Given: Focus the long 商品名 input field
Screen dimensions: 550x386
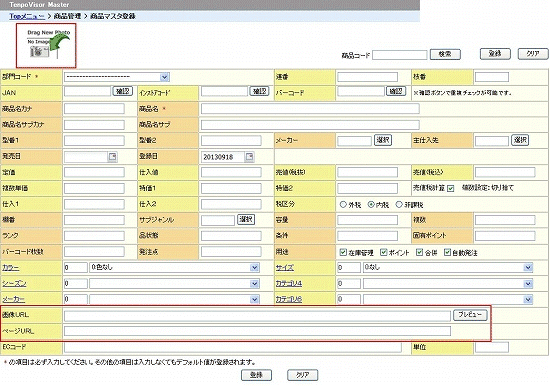Looking at the screenshot, I should (310, 108).
